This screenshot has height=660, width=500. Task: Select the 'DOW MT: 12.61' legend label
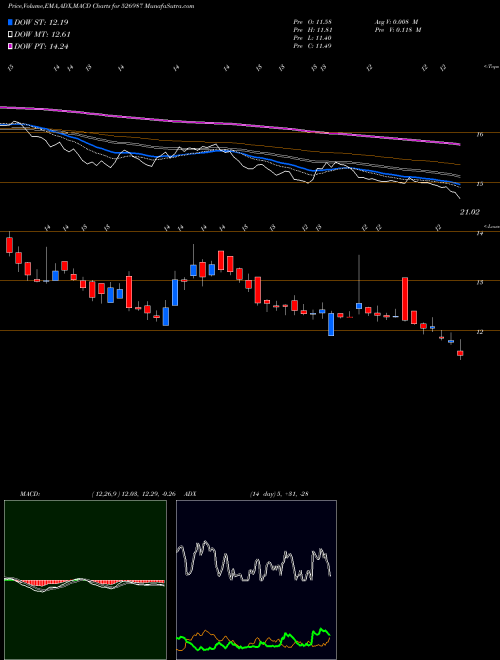[x=42, y=35]
